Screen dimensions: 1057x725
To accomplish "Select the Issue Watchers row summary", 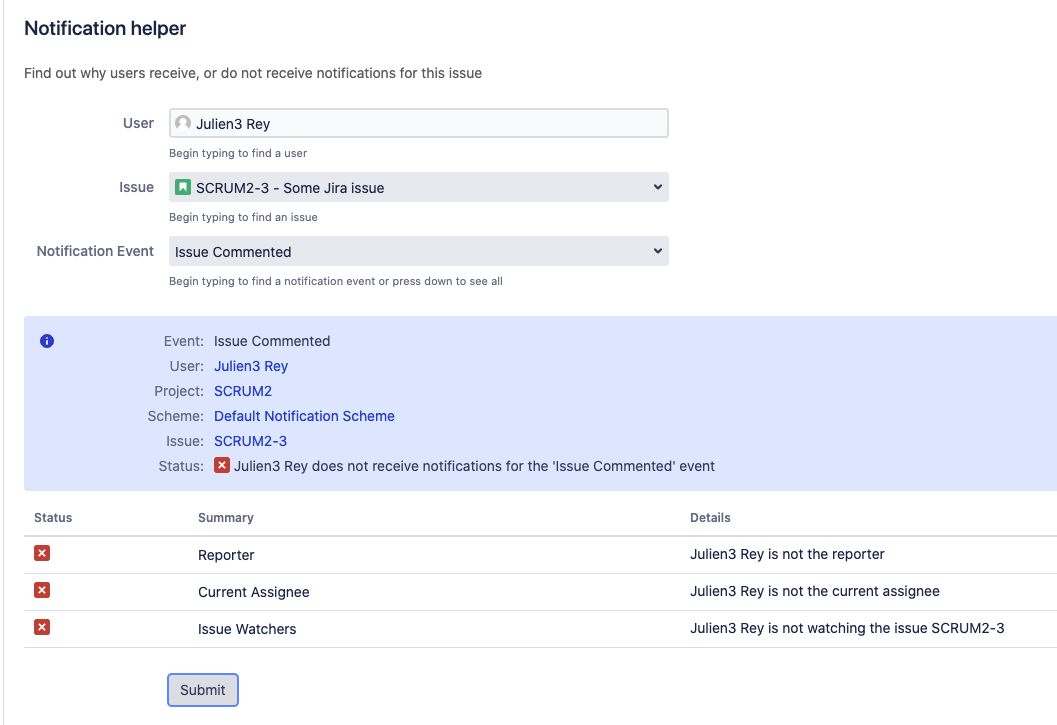I will (247, 629).
